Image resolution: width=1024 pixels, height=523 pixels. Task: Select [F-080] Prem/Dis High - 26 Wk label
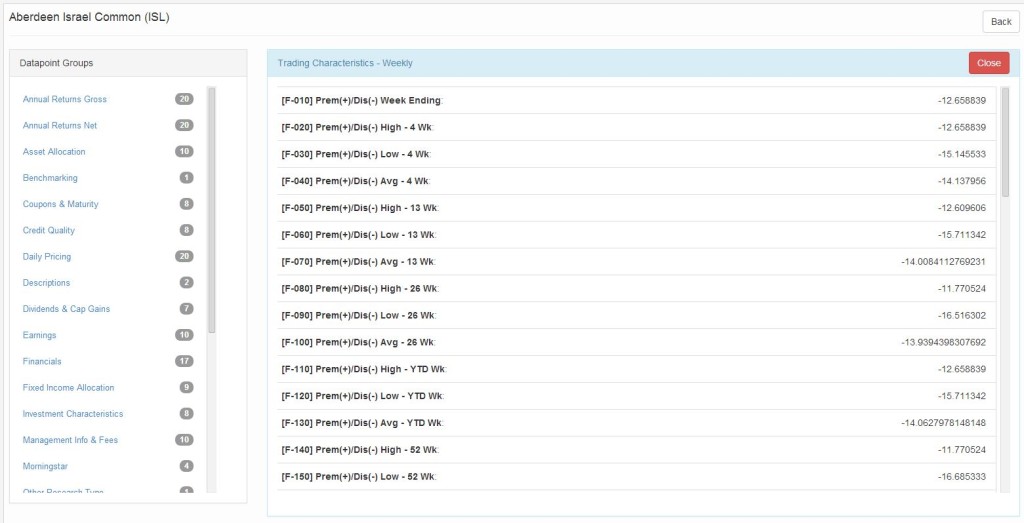tap(360, 289)
